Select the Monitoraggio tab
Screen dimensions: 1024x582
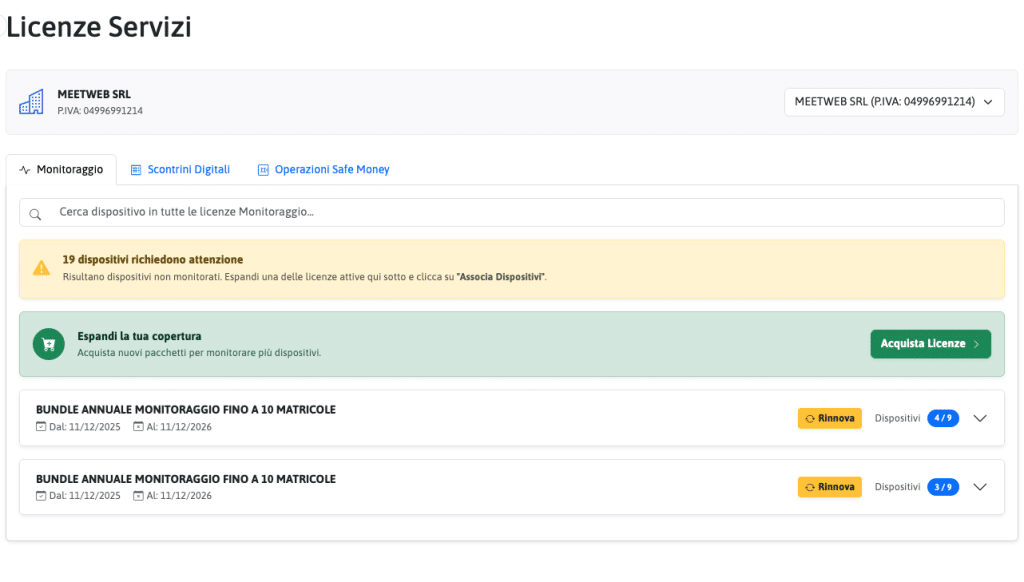tap(69, 170)
